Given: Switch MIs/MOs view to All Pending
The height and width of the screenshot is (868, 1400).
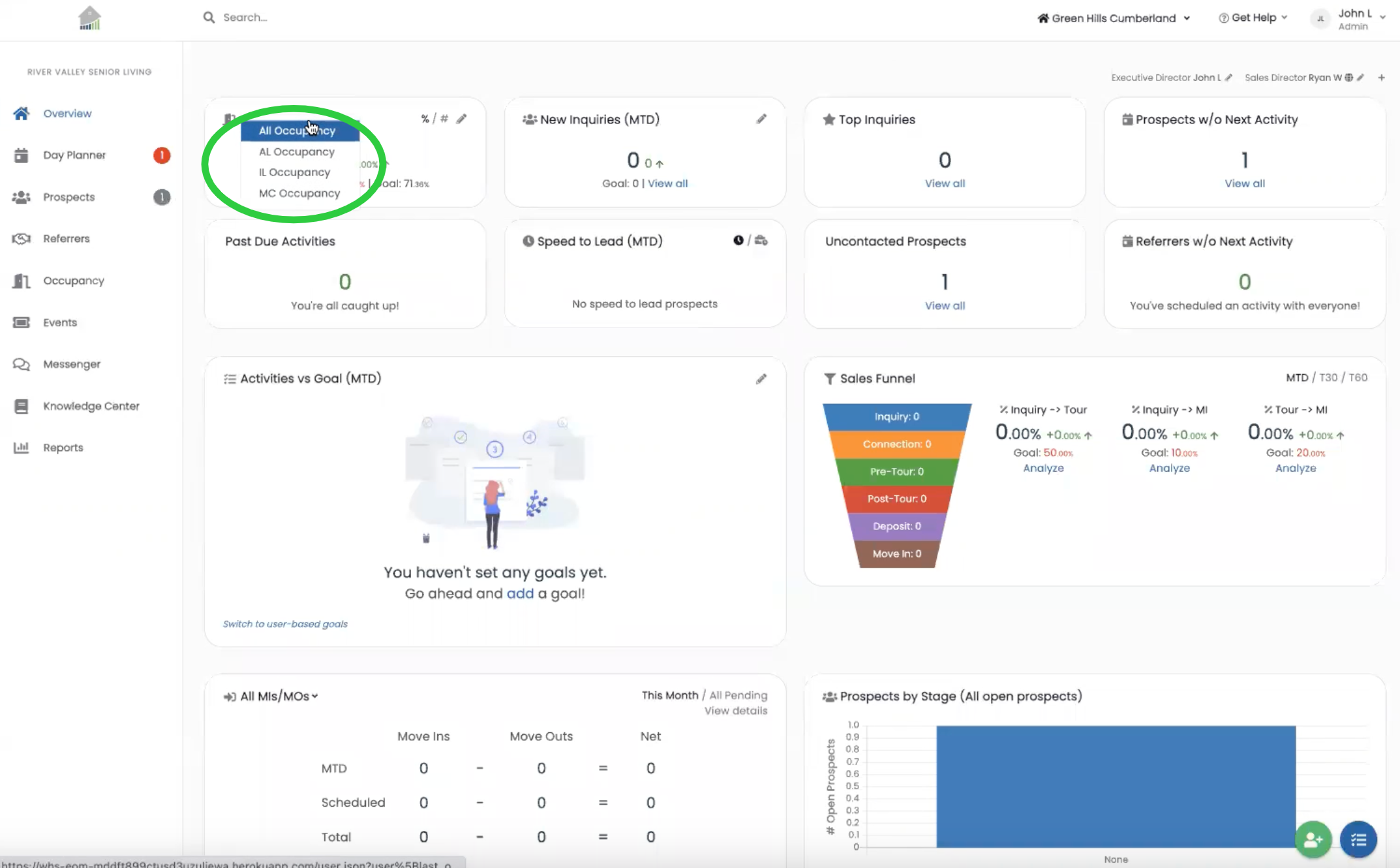Looking at the screenshot, I should 738,695.
